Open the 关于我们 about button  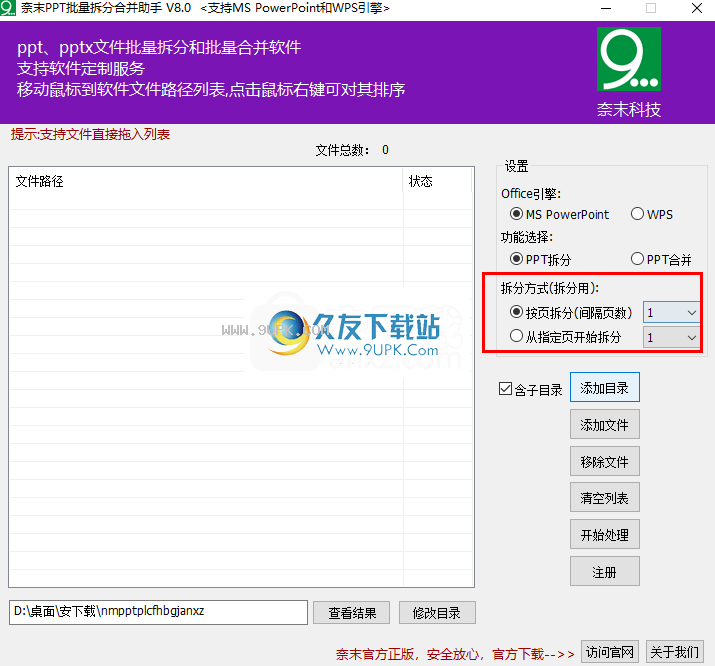click(674, 652)
